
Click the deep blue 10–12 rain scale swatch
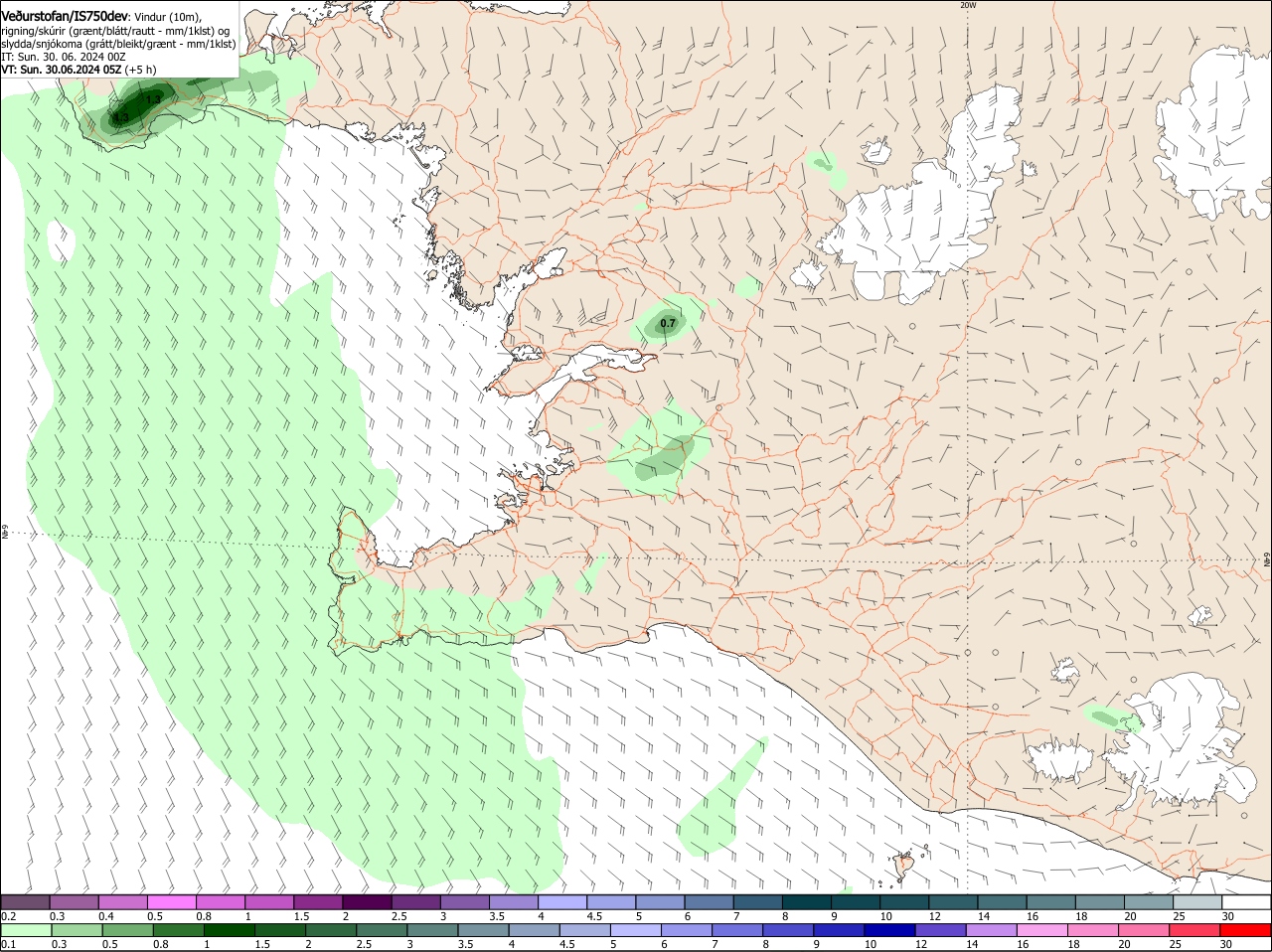[x=890, y=930]
